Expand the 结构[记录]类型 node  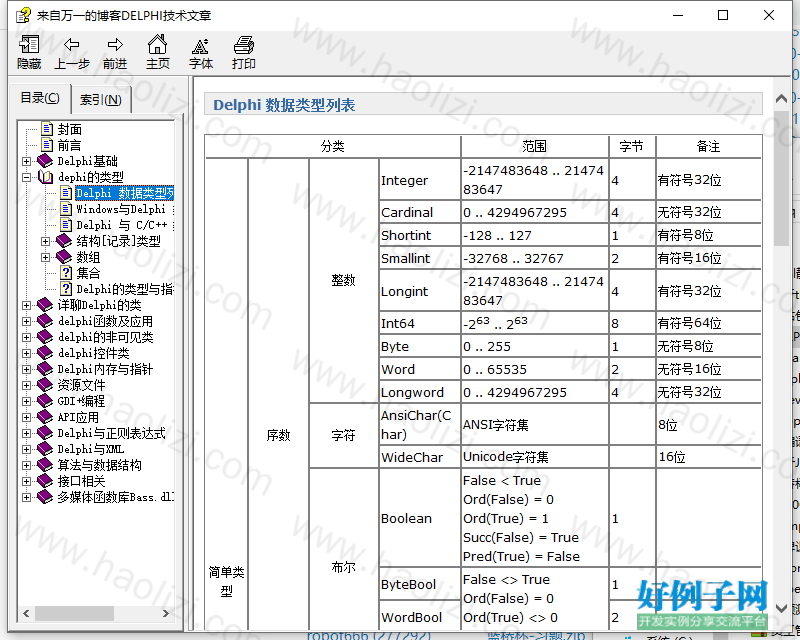(45, 241)
